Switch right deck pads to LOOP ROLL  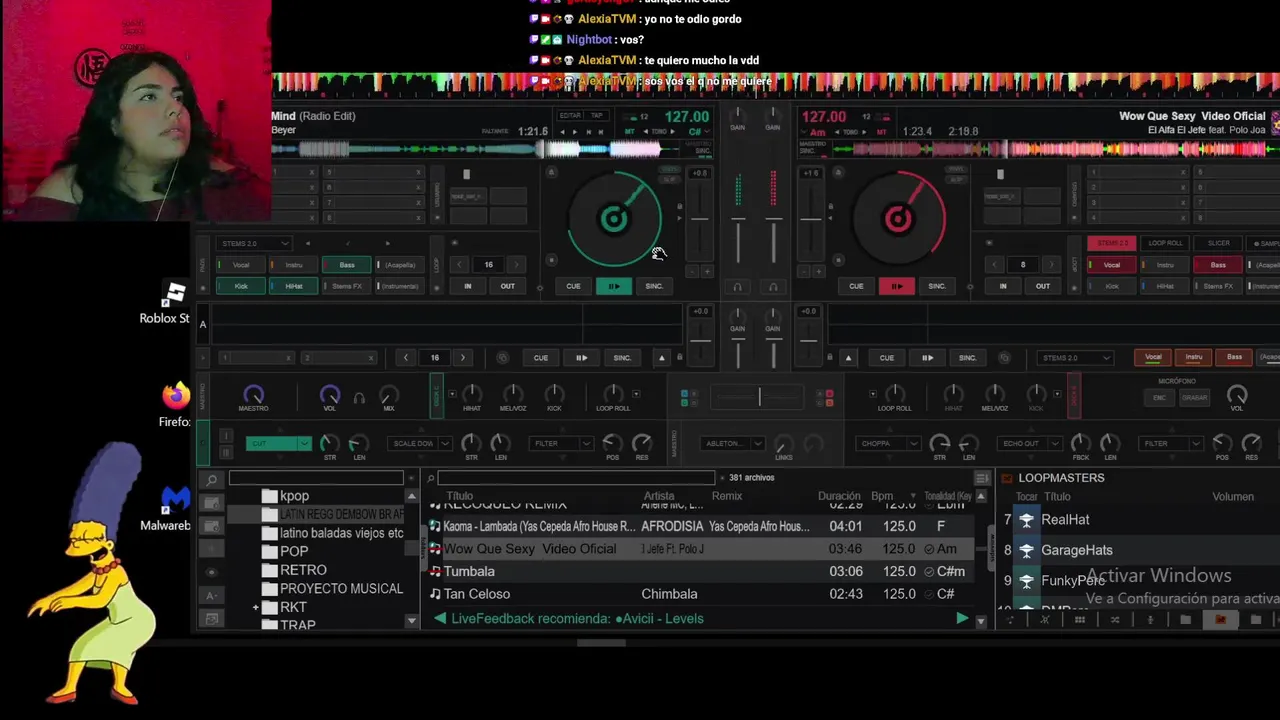point(1165,243)
